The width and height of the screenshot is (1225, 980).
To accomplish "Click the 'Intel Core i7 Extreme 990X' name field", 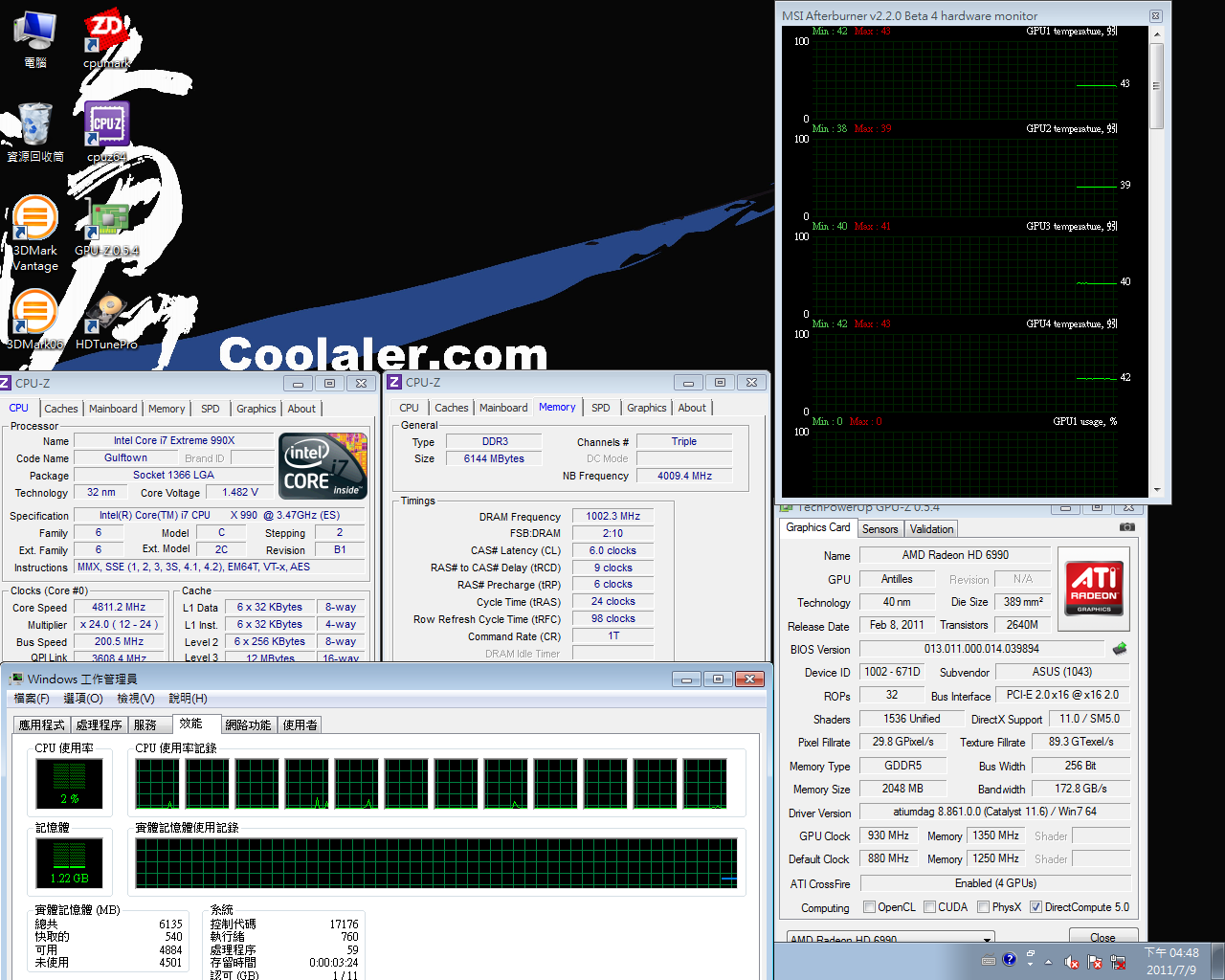I will click(x=174, y=440).
